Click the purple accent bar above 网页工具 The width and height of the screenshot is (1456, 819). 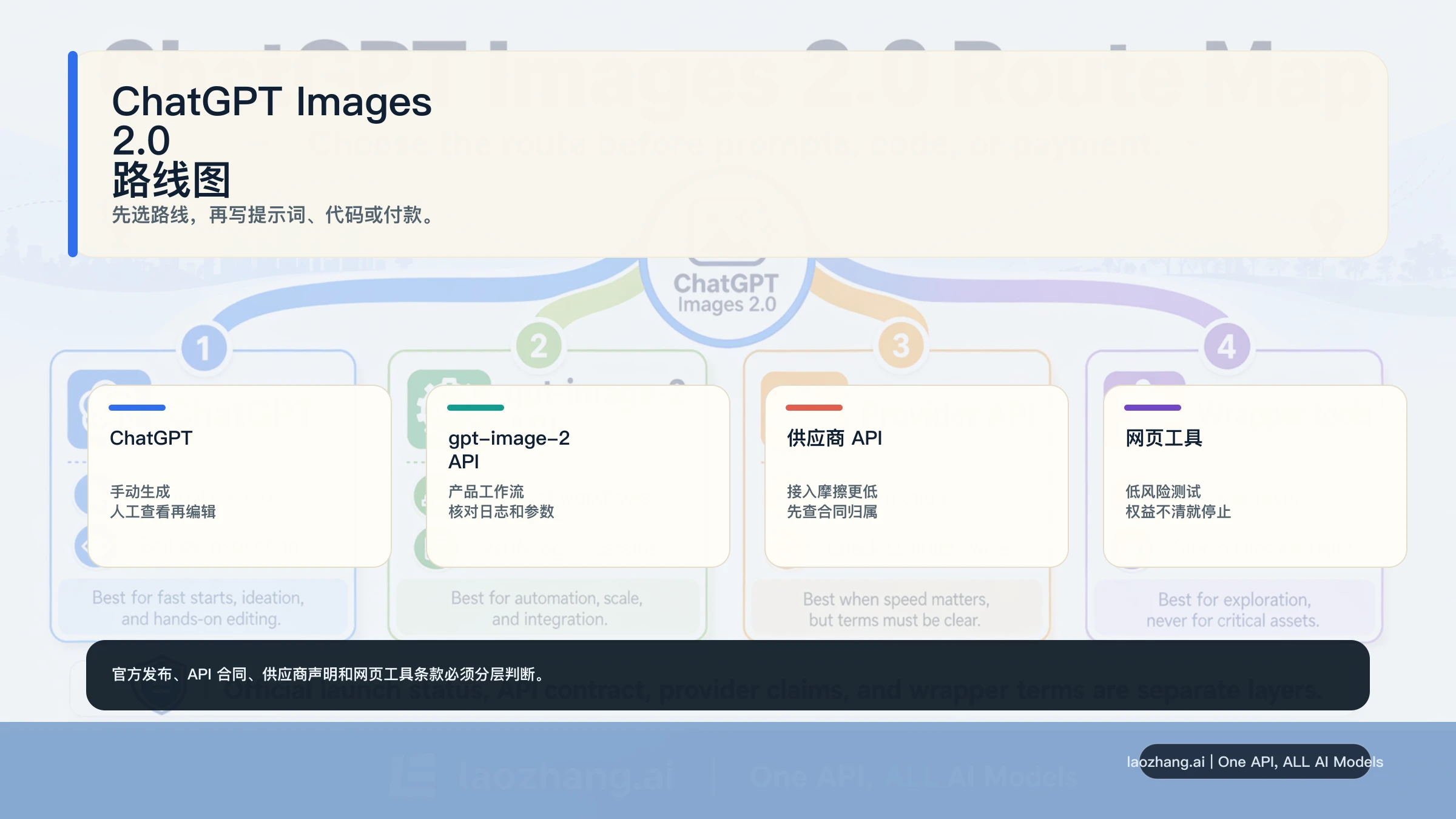[x=1153, y=408]
